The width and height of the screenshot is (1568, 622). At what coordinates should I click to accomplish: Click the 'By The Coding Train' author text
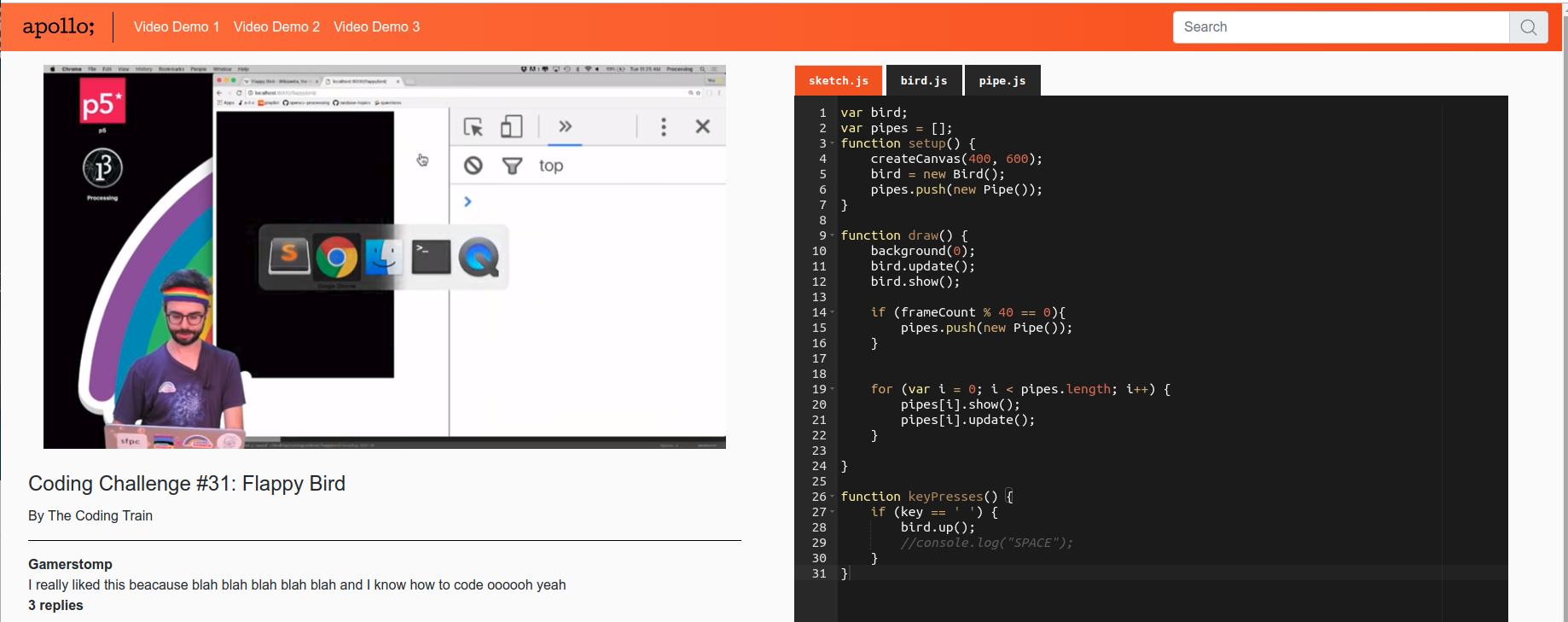click(x=90, y=515)
